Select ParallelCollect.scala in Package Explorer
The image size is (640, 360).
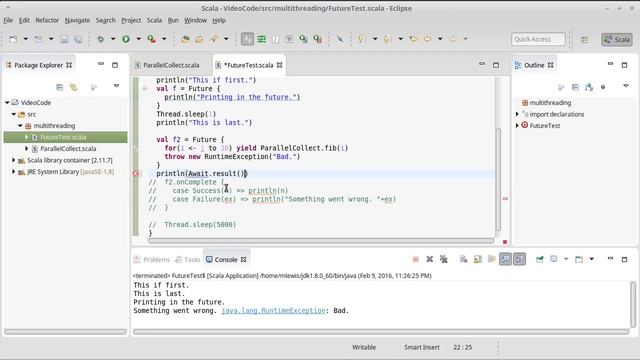click(x=68, y=149)
